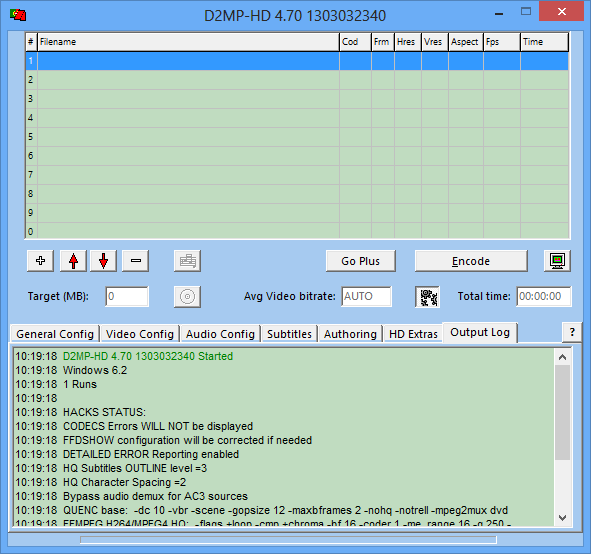Click the Frm column header
Viewport: 591px width, 554px height.
point(383,42)
